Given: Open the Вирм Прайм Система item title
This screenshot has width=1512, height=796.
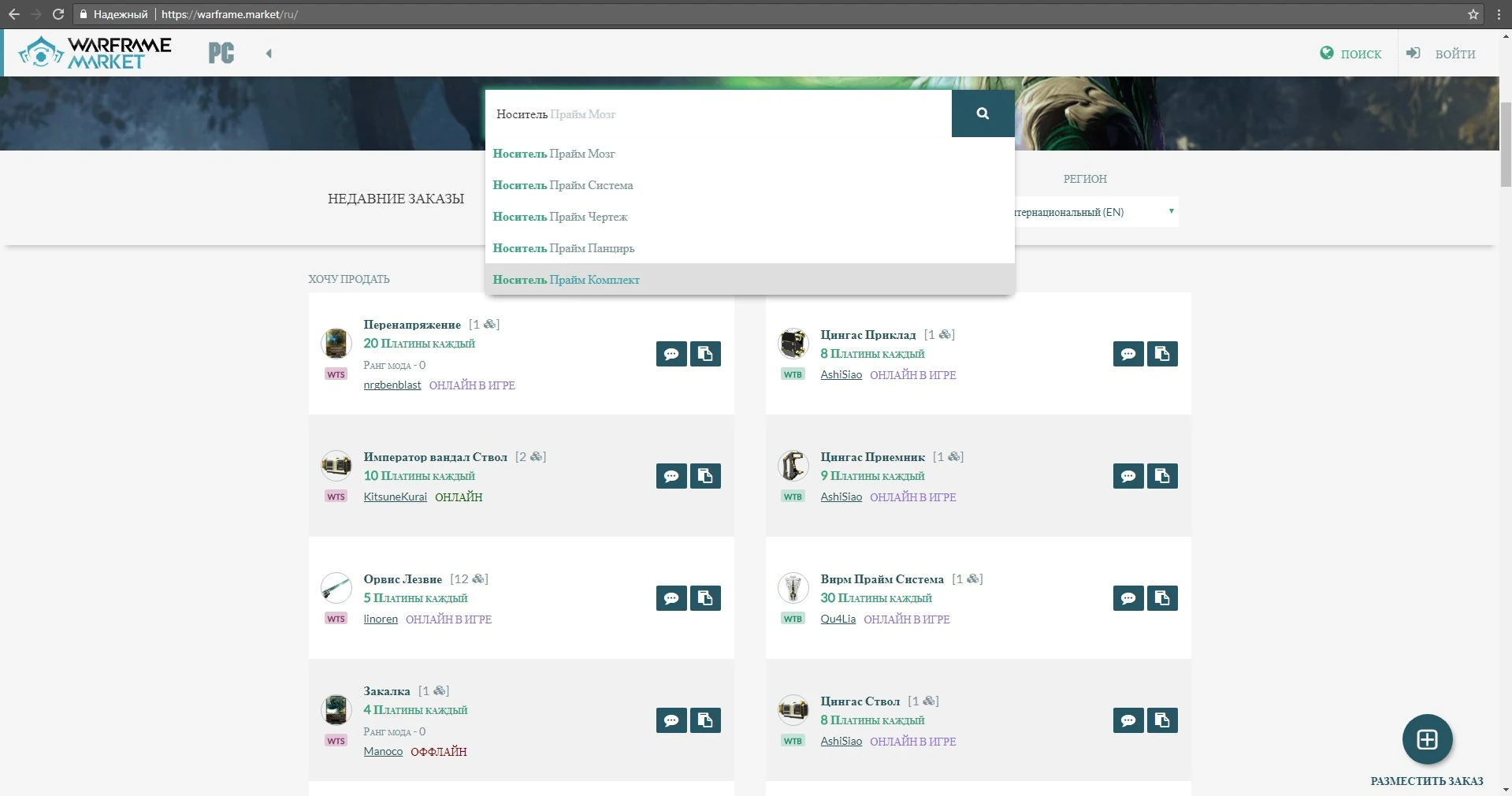Looking at the screenshot, I should coord(882,579).
